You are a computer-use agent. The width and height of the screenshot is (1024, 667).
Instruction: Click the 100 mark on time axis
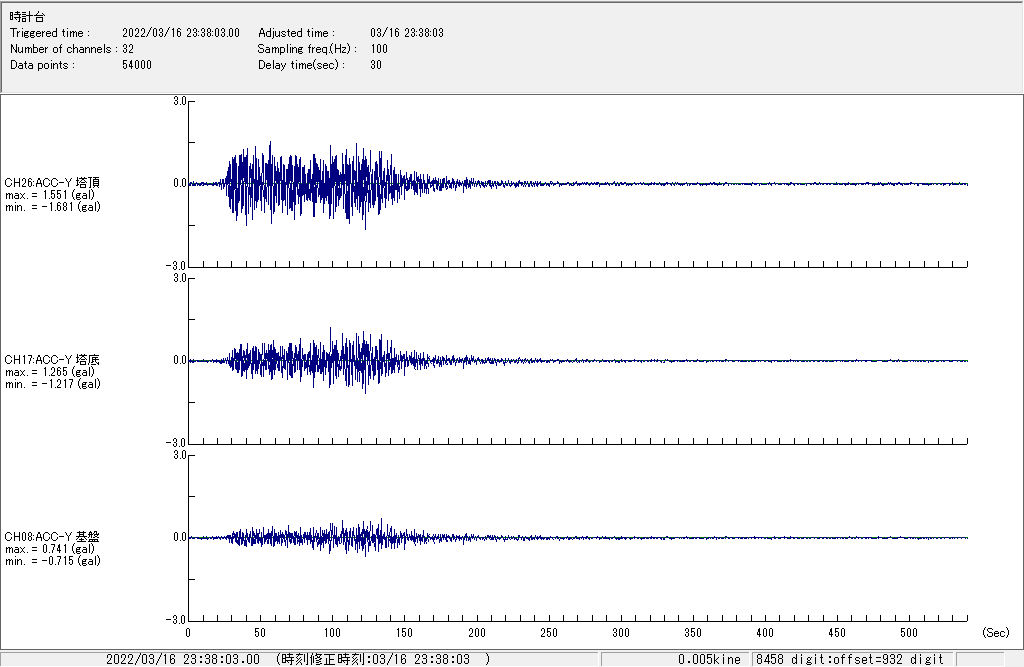332,633
